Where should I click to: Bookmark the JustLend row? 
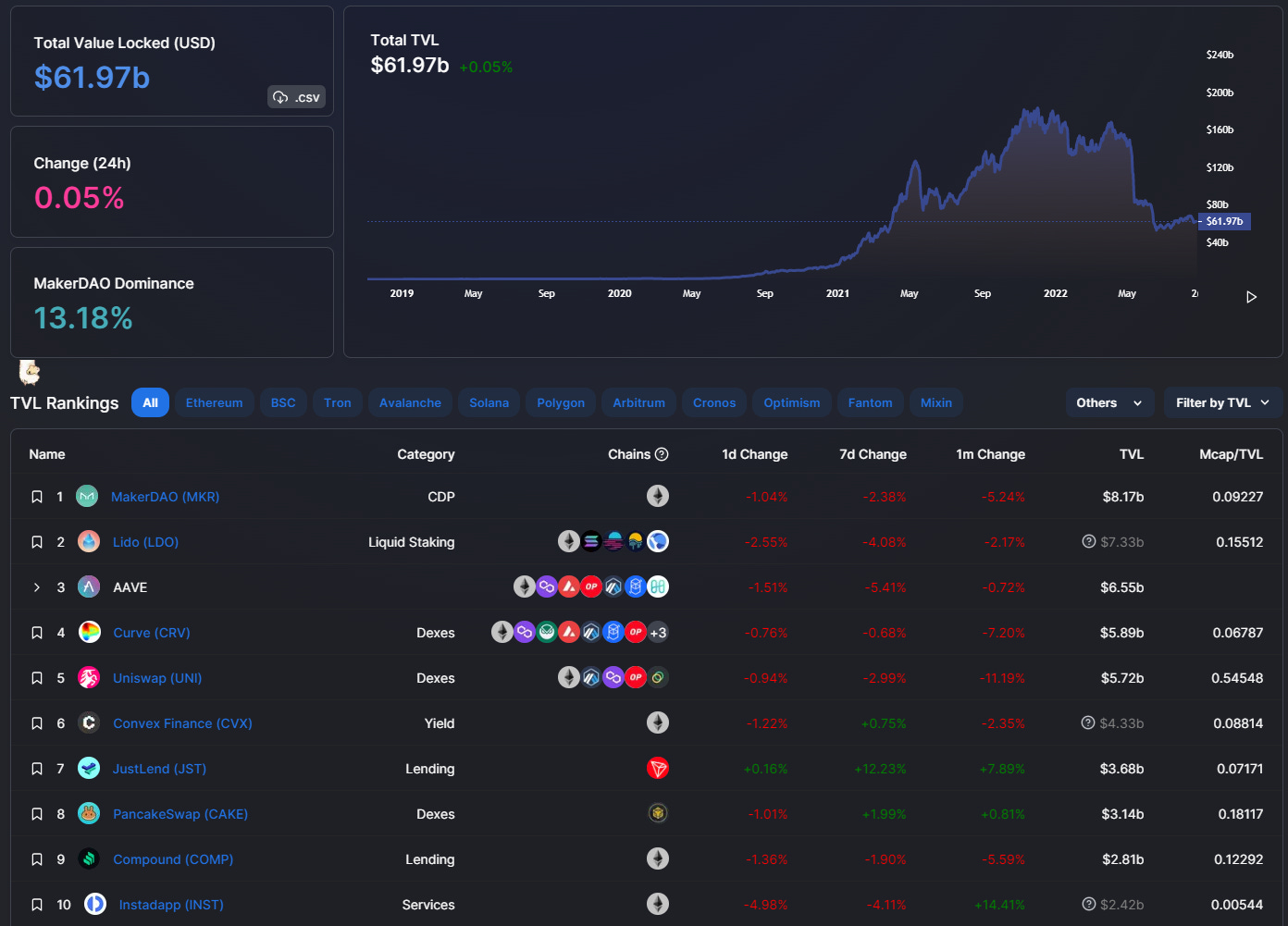37,769
